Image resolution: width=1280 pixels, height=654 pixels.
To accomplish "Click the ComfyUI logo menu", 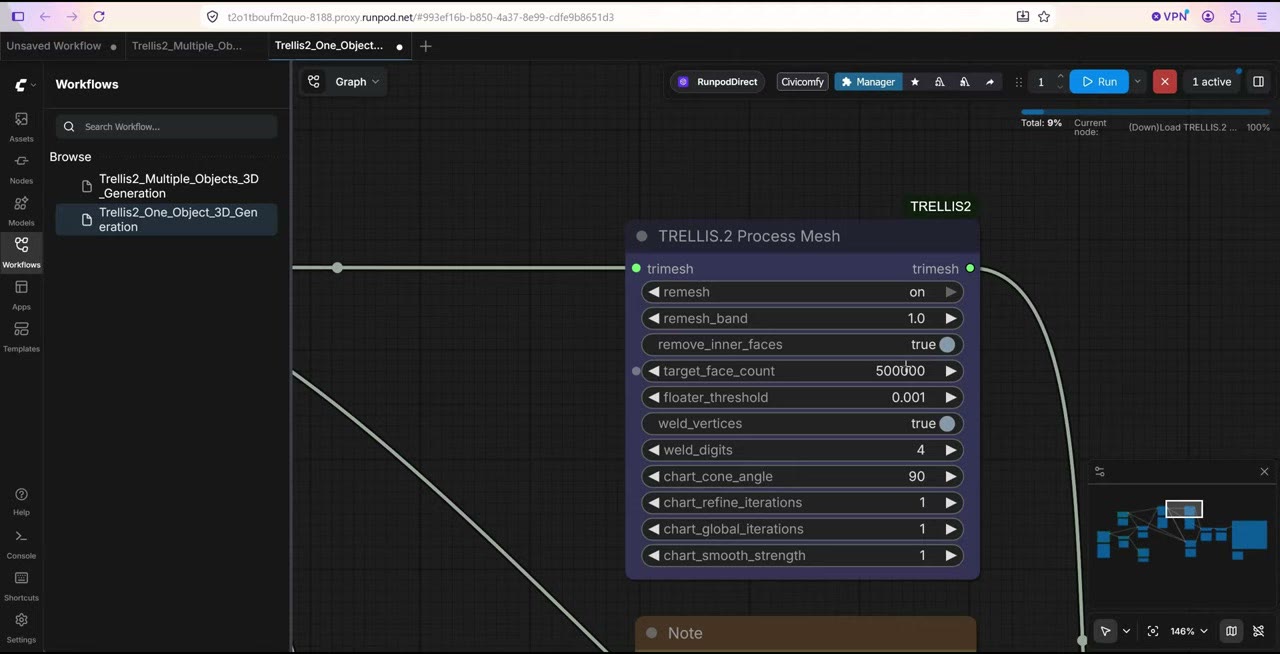I will click(x=21, y=85).
